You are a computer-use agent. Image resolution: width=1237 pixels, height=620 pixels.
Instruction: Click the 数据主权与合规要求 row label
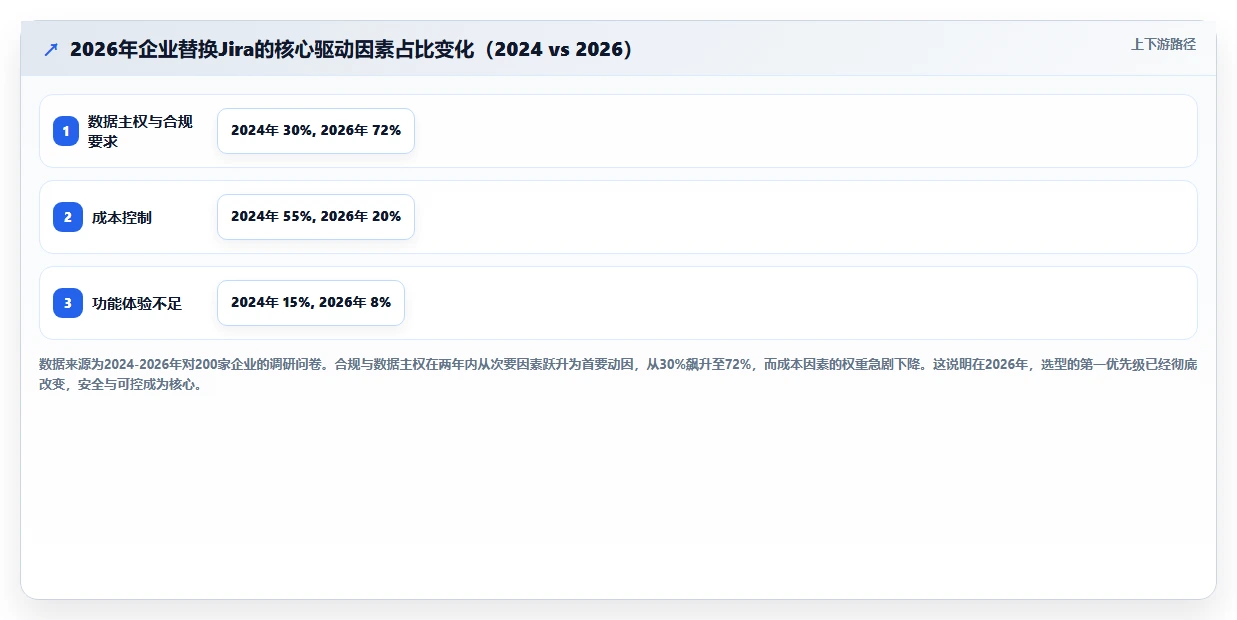tap(140, 131)
